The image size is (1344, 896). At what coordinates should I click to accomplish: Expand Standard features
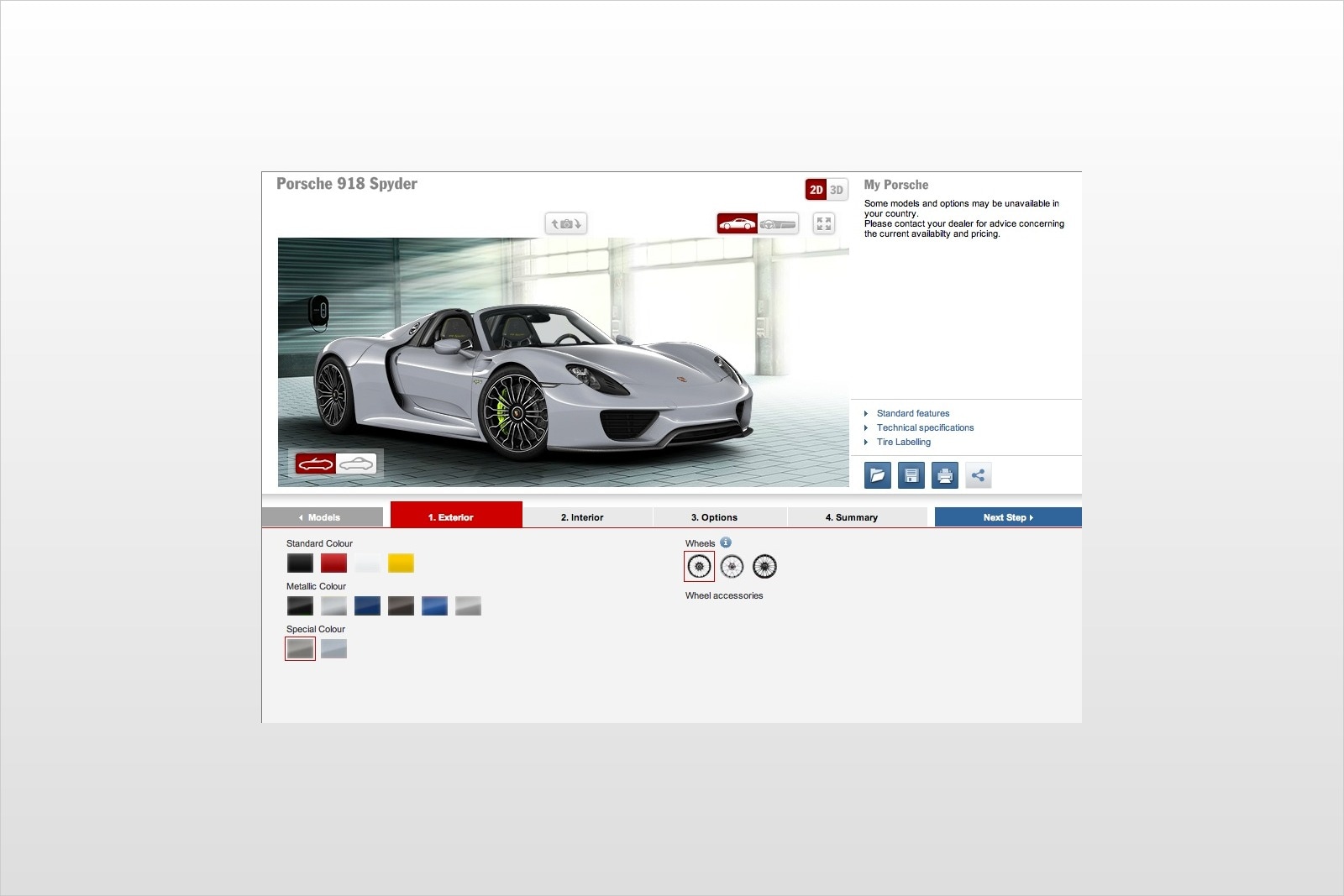coord(913,413)
